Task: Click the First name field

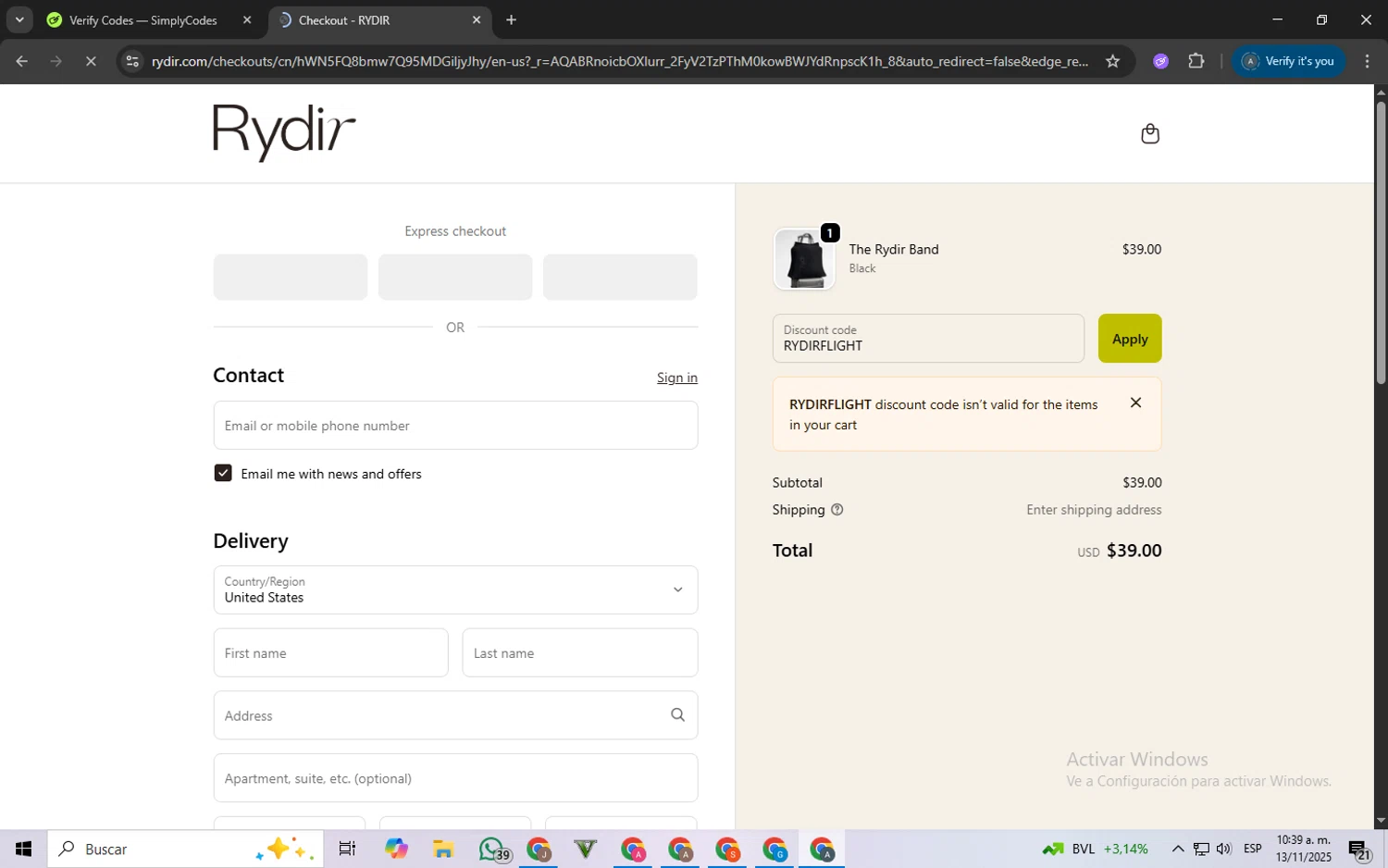Action: pyautogui.click(x=330, y=652)
